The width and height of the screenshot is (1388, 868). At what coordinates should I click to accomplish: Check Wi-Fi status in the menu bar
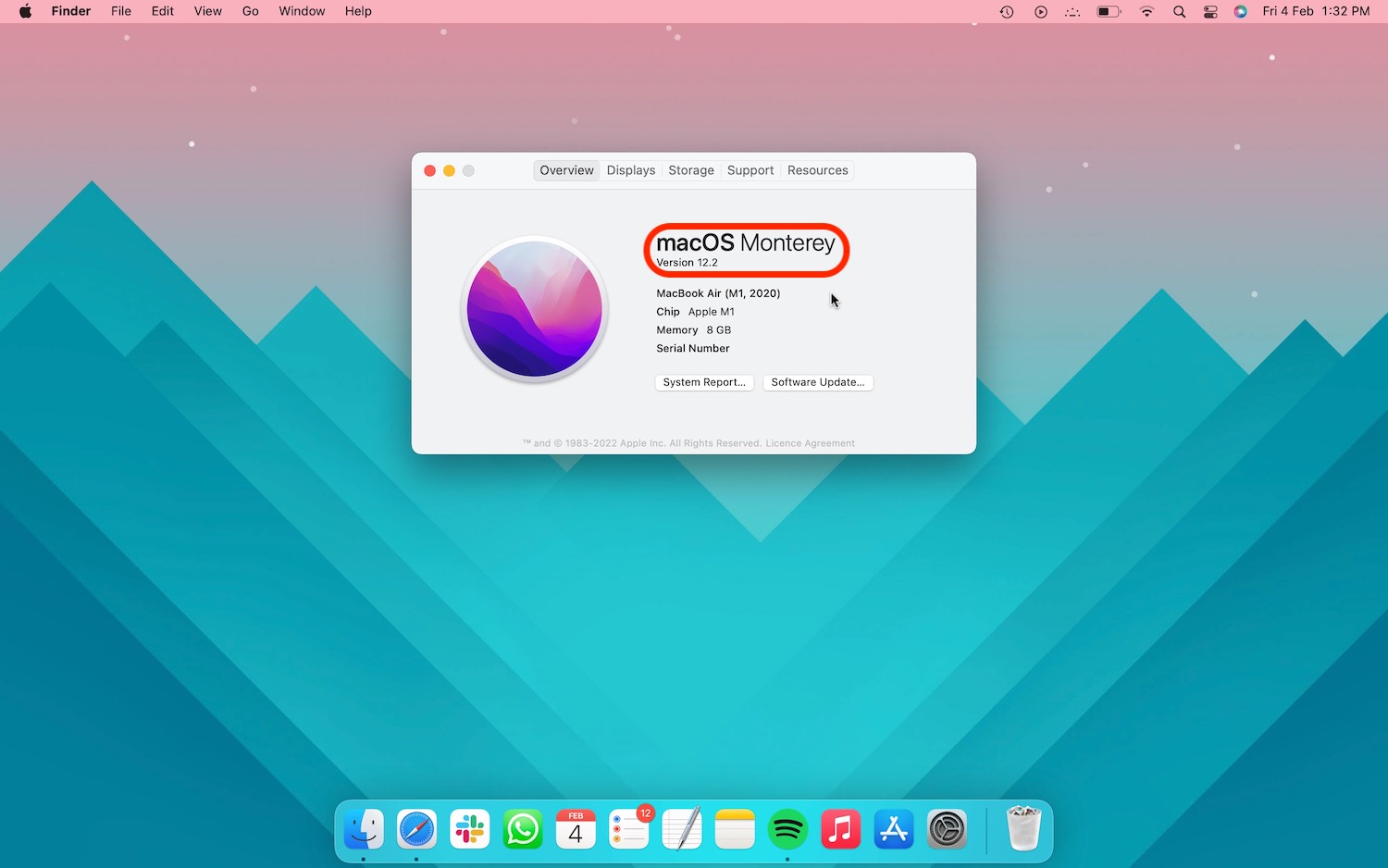1146,11
